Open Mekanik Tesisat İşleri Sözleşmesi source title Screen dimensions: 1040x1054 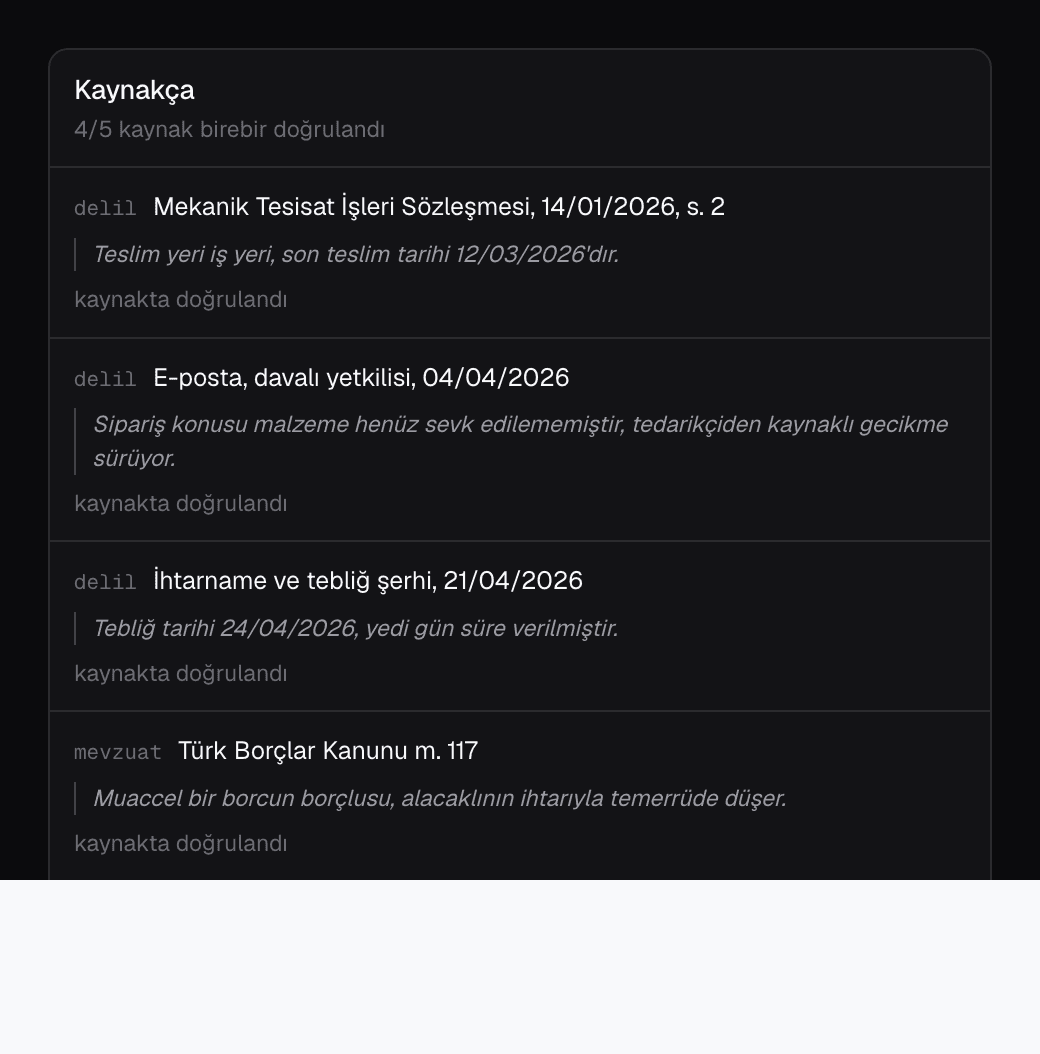[439, 206]
